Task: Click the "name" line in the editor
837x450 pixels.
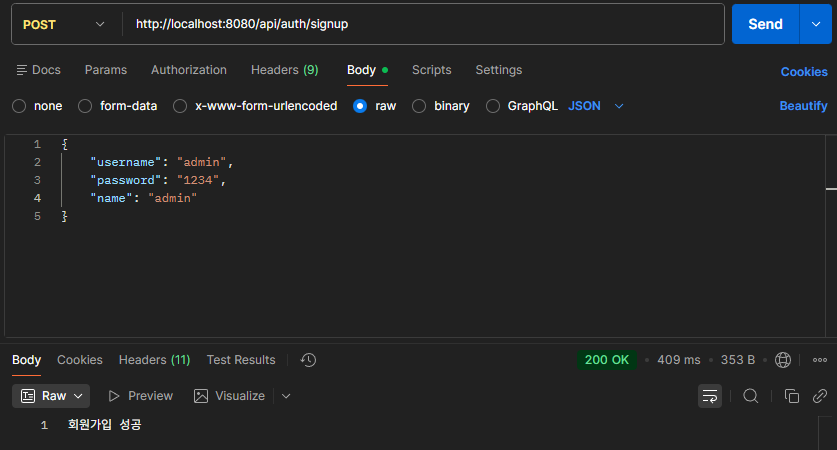Action: [x=144, y=198]
